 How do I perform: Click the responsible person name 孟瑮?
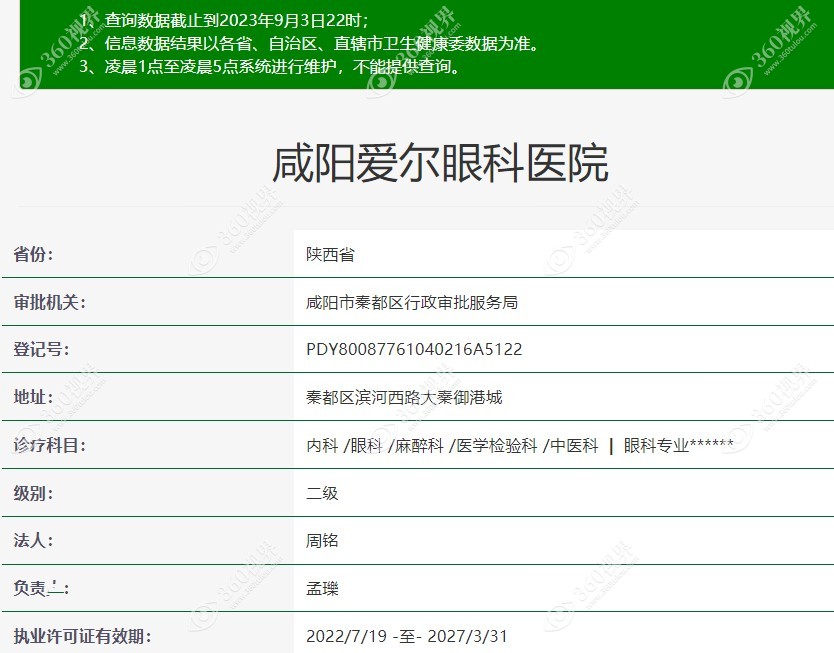[x=322, y=588]
